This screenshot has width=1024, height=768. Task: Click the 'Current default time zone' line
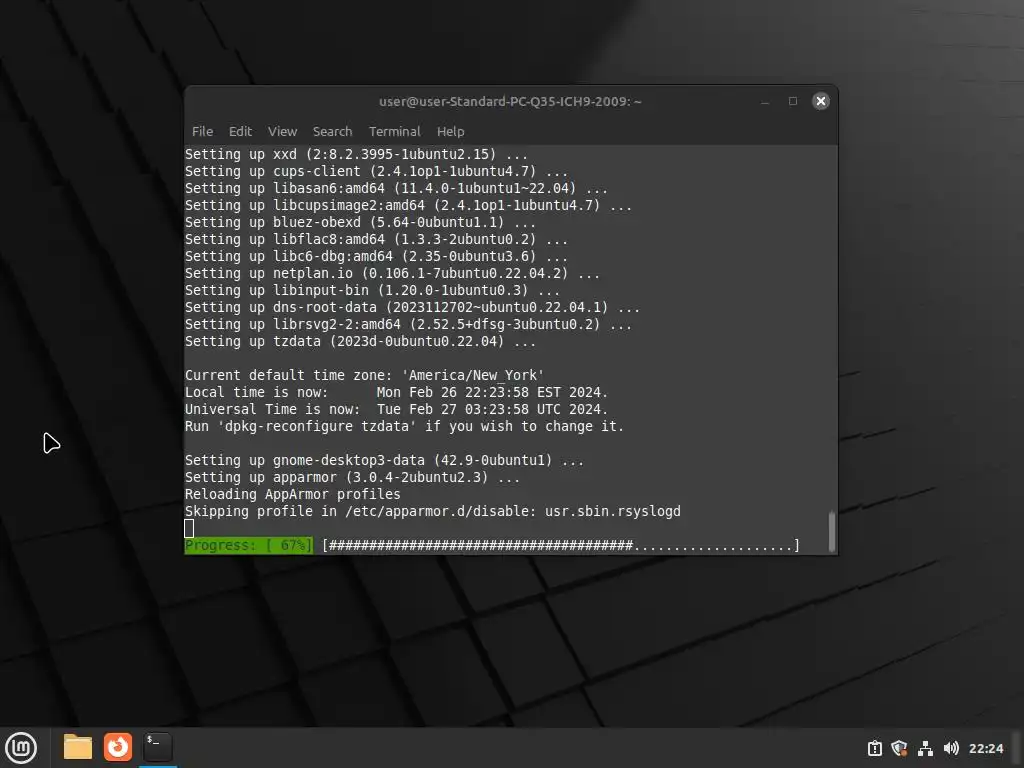click(x=364, y=376)
